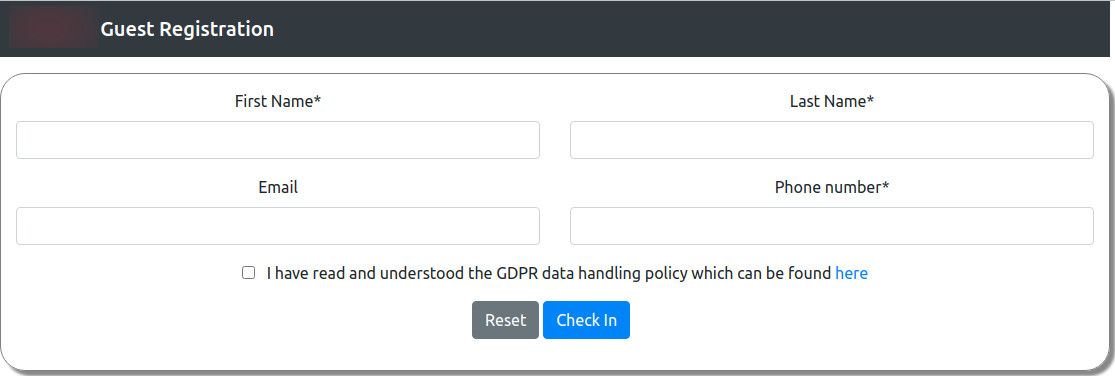
Task: Click the Reset button
Action: coord(506,320)
